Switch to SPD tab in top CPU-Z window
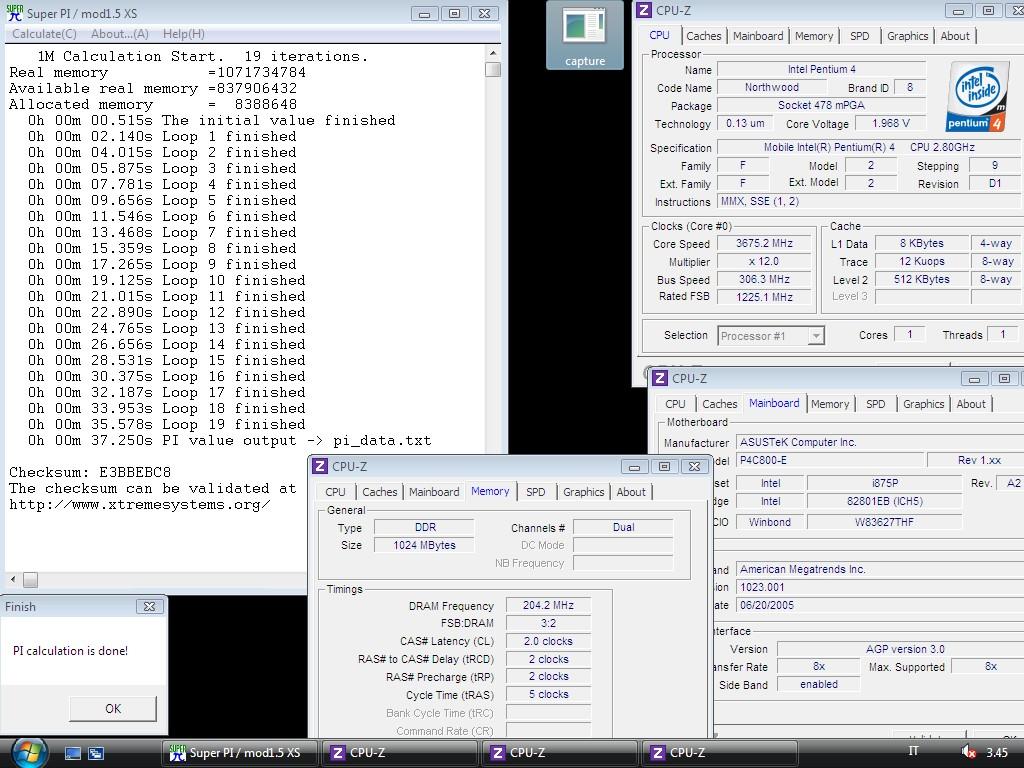This screenshot has width=1024, height=768. click(859, 36)
